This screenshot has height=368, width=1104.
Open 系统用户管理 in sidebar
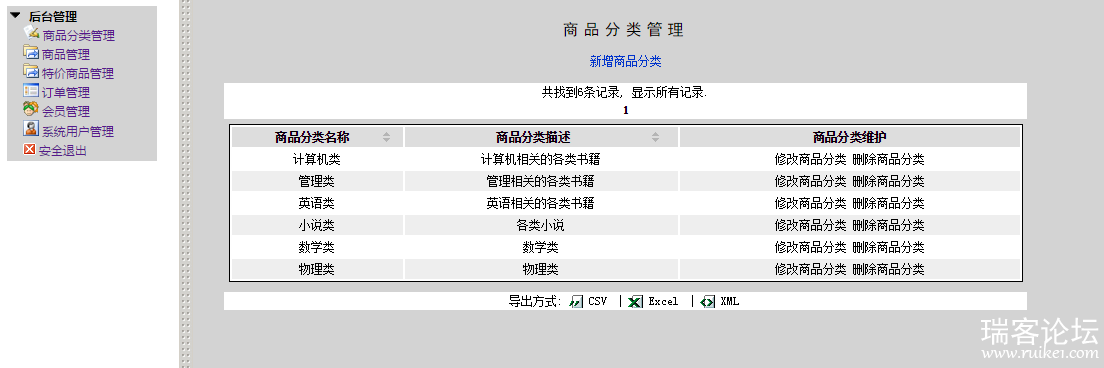click(x=78, y=131)
